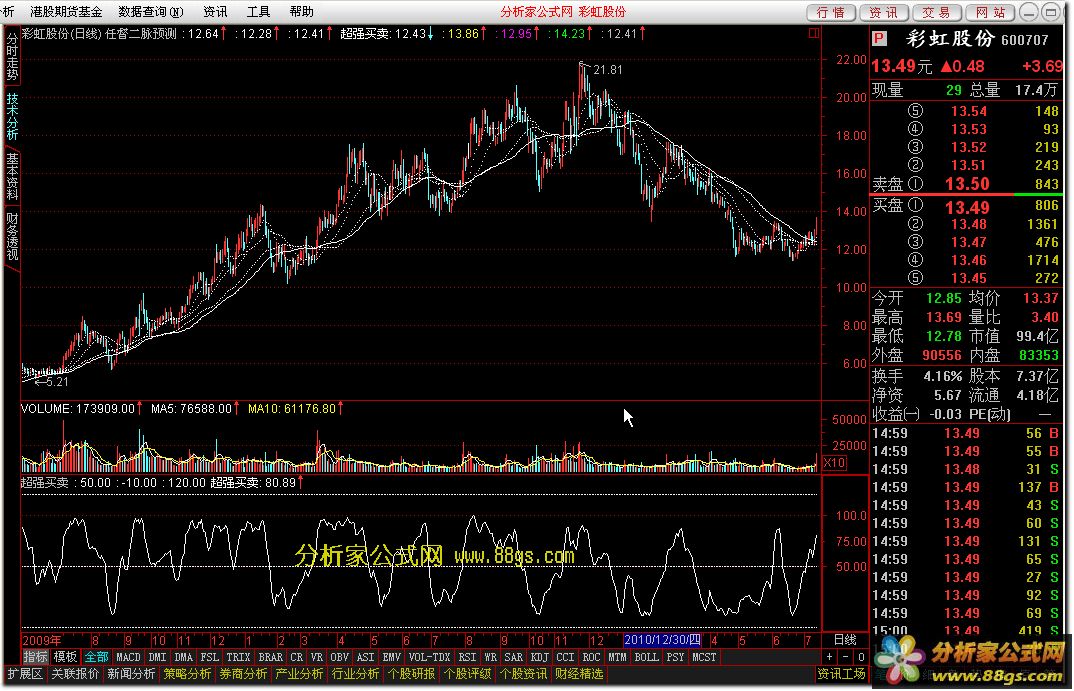Select the BRAR indicator

pyautogui.click(x=271, y=657)
